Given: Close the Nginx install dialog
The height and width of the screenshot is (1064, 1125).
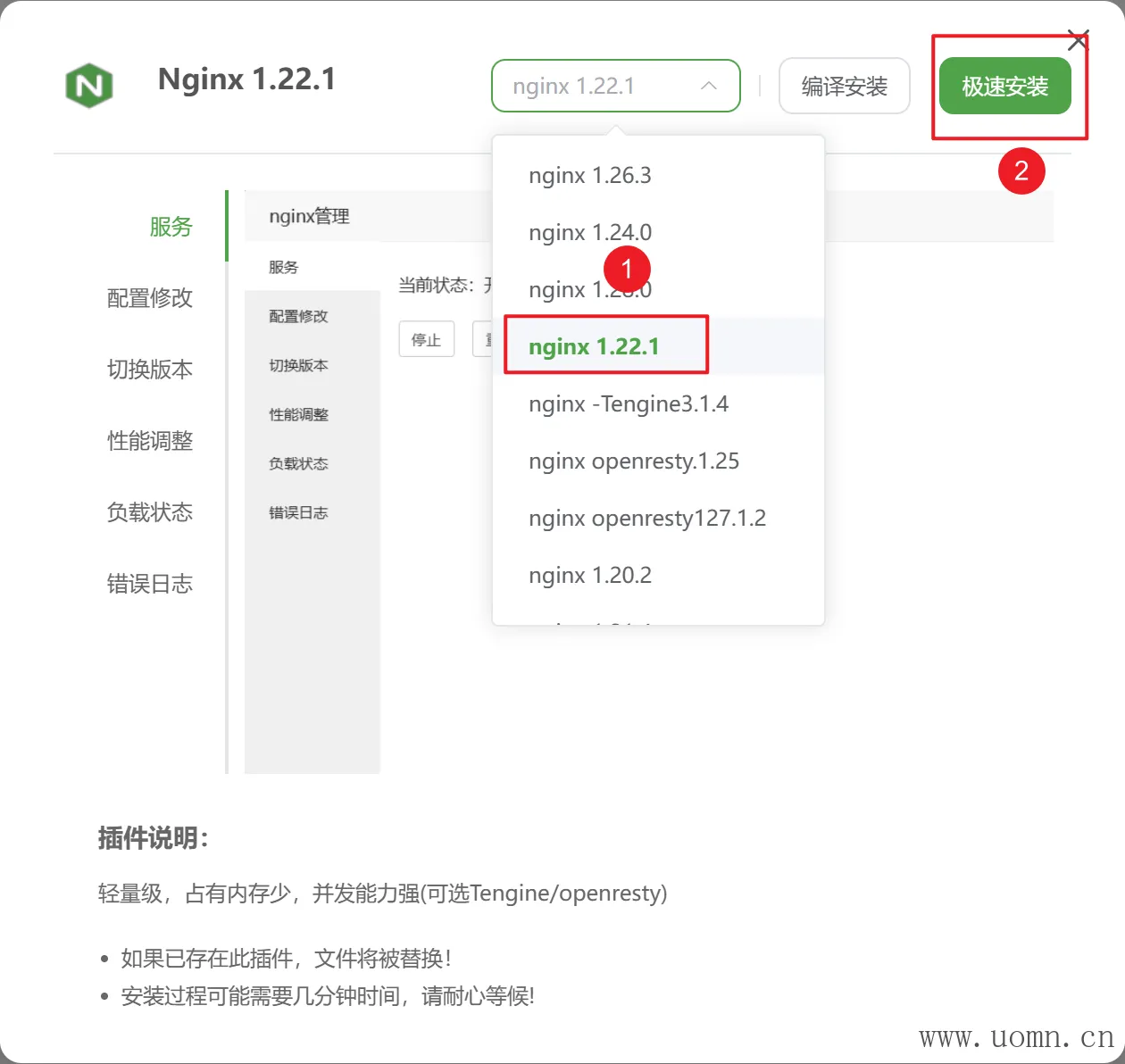Looking at the screenshot, I should (x=1078, y=40).
